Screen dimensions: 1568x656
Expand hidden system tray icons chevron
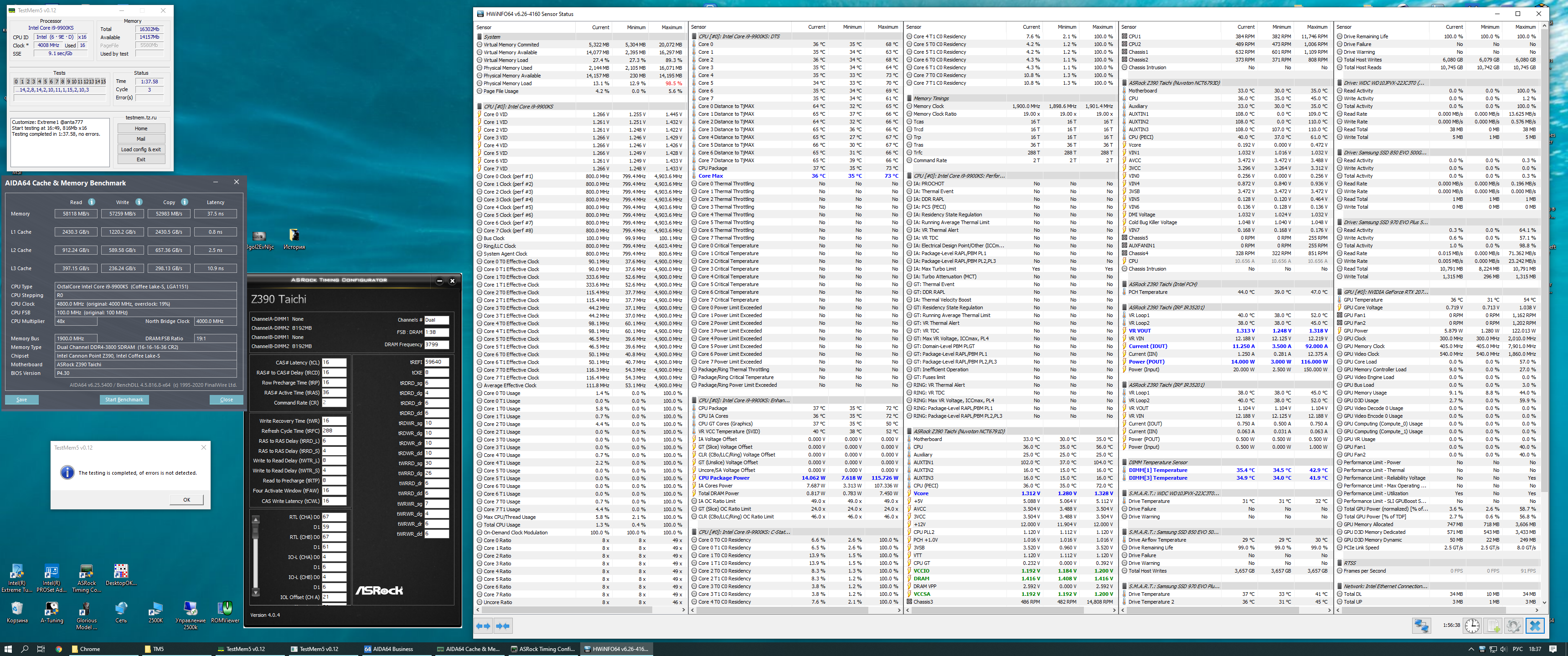[x=1470, y=649]
